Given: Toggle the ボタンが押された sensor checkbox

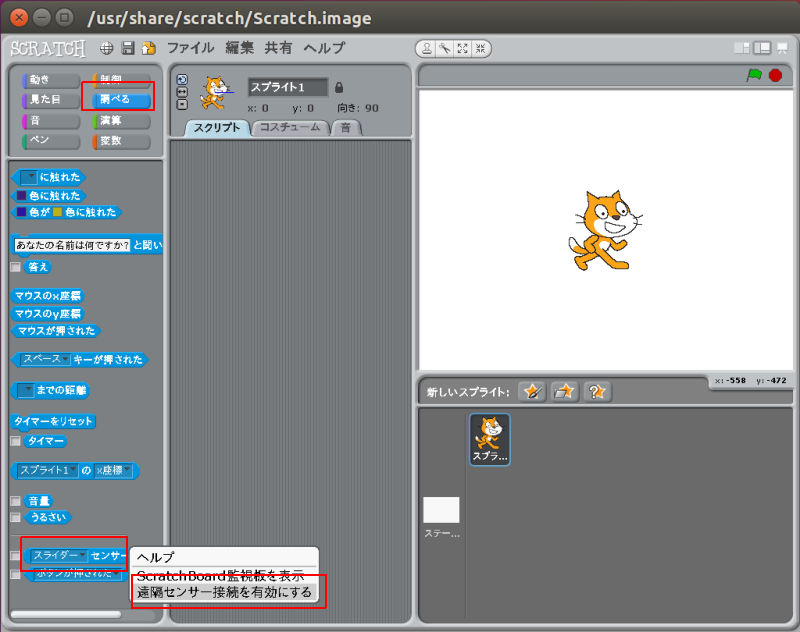Looking at the screenshot, I should tap(15, 574).
